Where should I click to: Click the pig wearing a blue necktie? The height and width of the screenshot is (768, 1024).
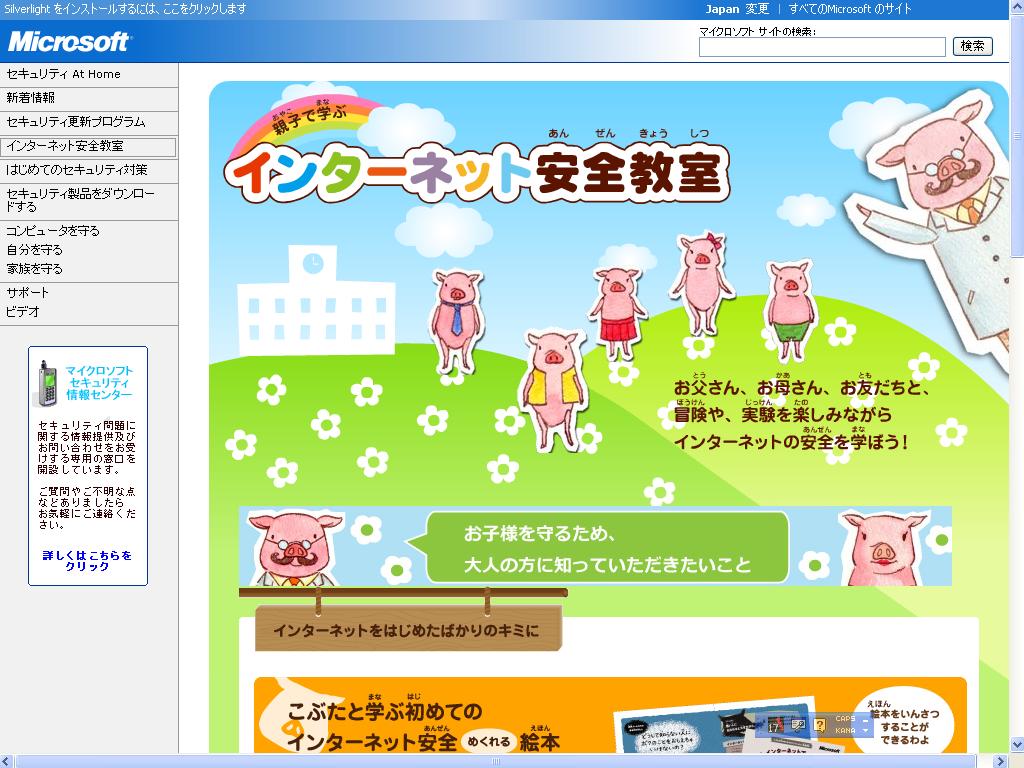click(456, 322)
